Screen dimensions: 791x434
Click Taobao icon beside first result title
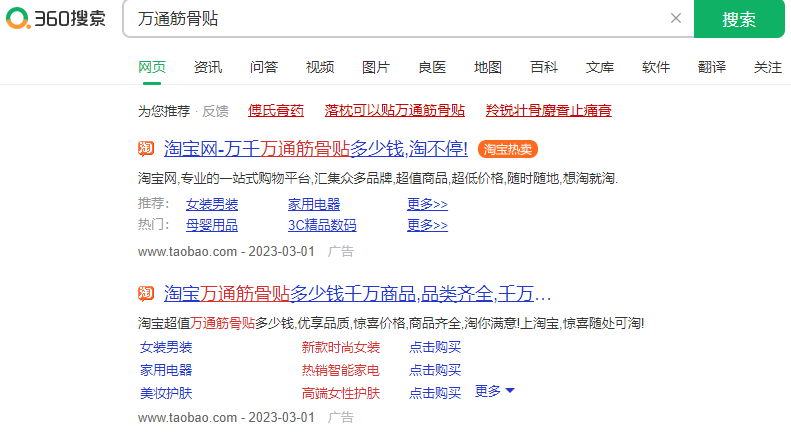point(146,148)
